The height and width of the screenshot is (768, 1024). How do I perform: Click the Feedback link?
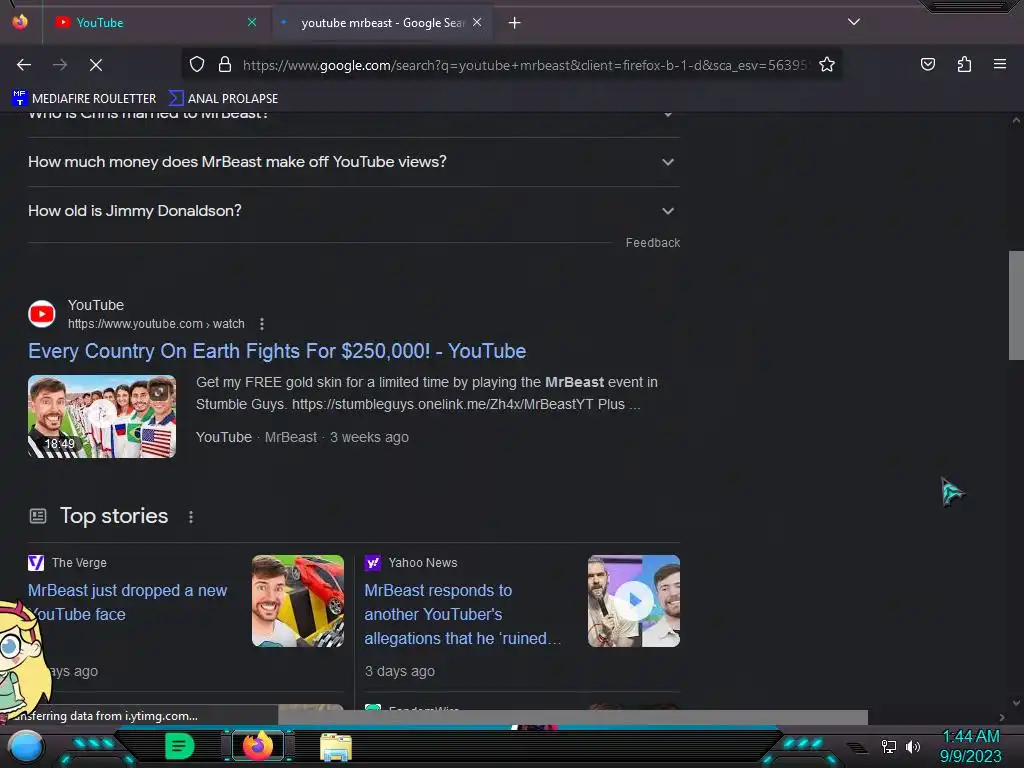652,243
